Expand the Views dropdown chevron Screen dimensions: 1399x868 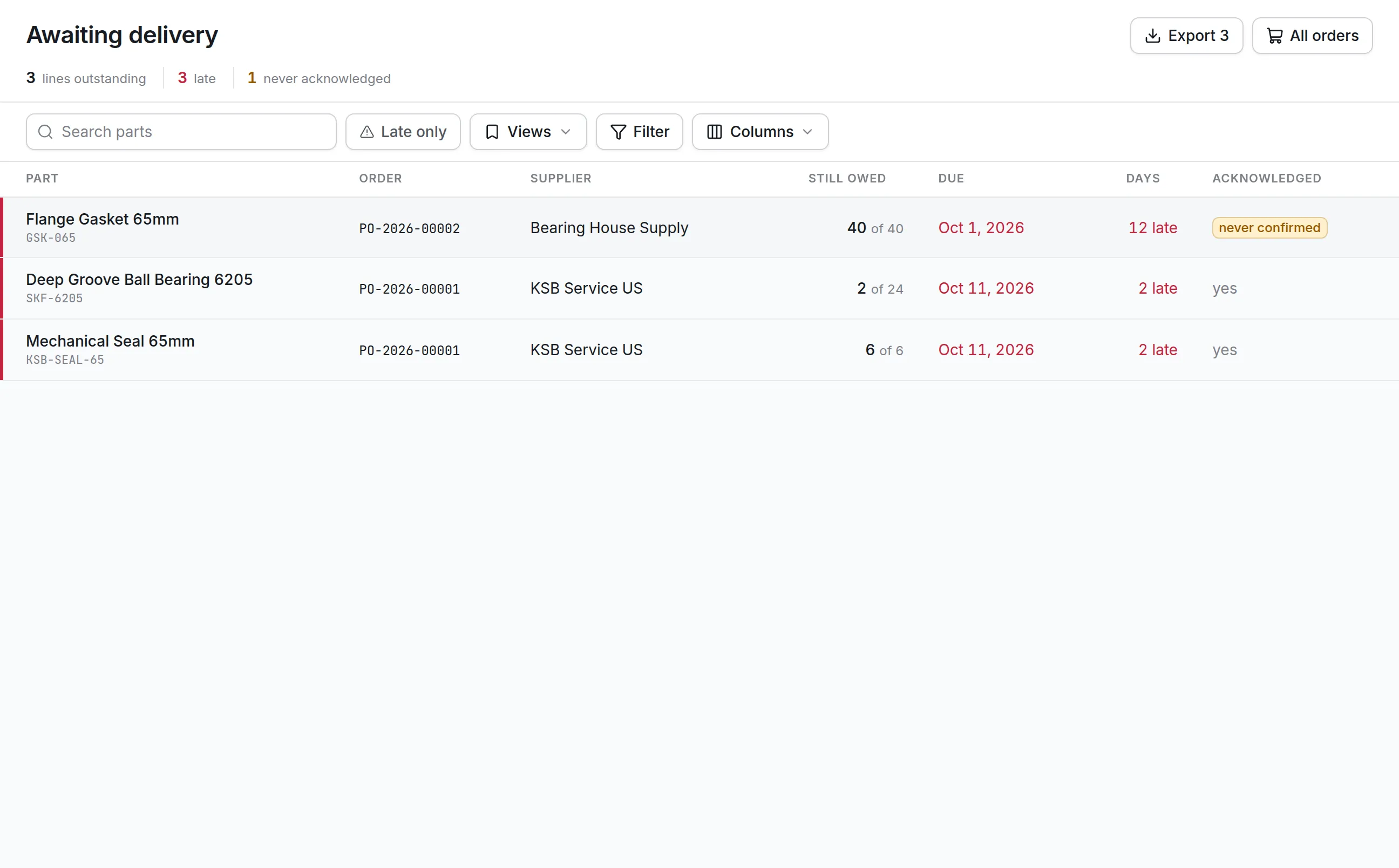tap(566, 132)
